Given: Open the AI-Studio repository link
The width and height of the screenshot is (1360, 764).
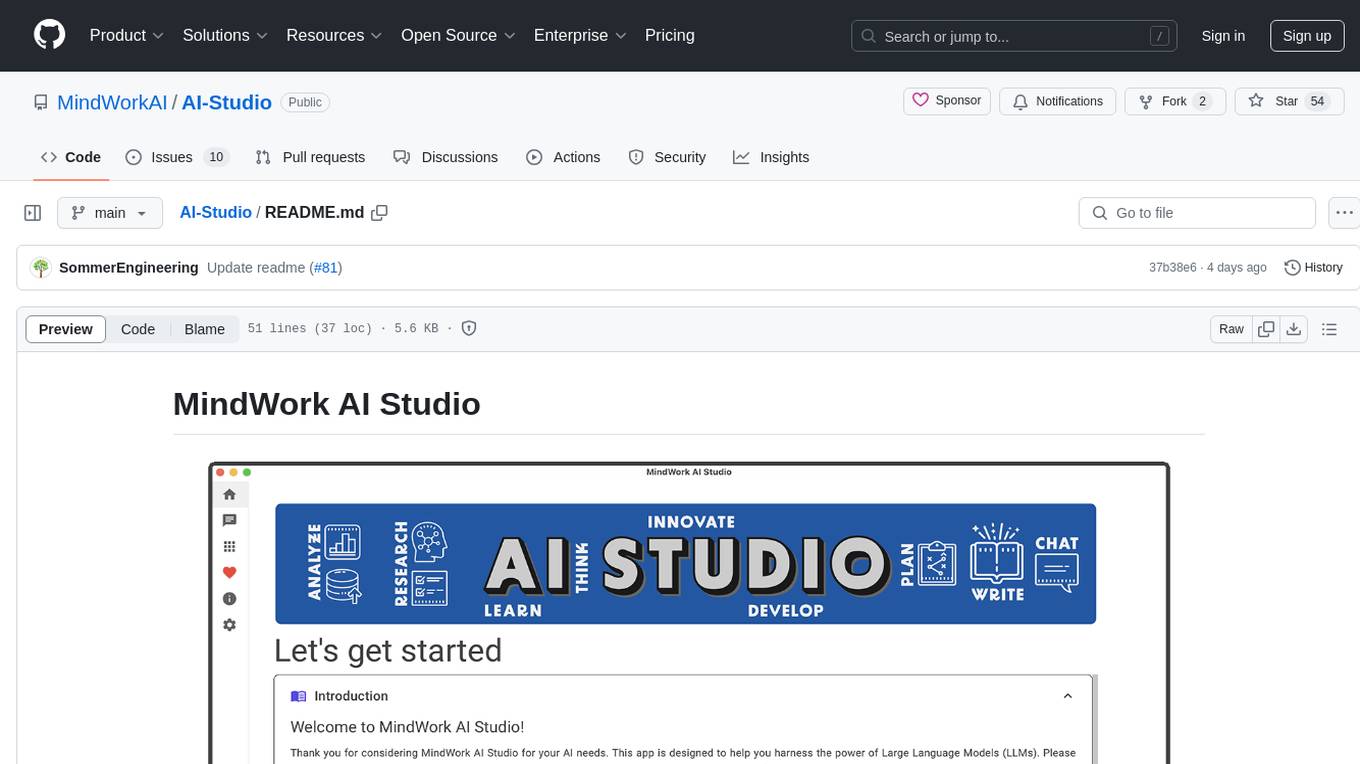Looking at the screenshot, I should [227, 102].
